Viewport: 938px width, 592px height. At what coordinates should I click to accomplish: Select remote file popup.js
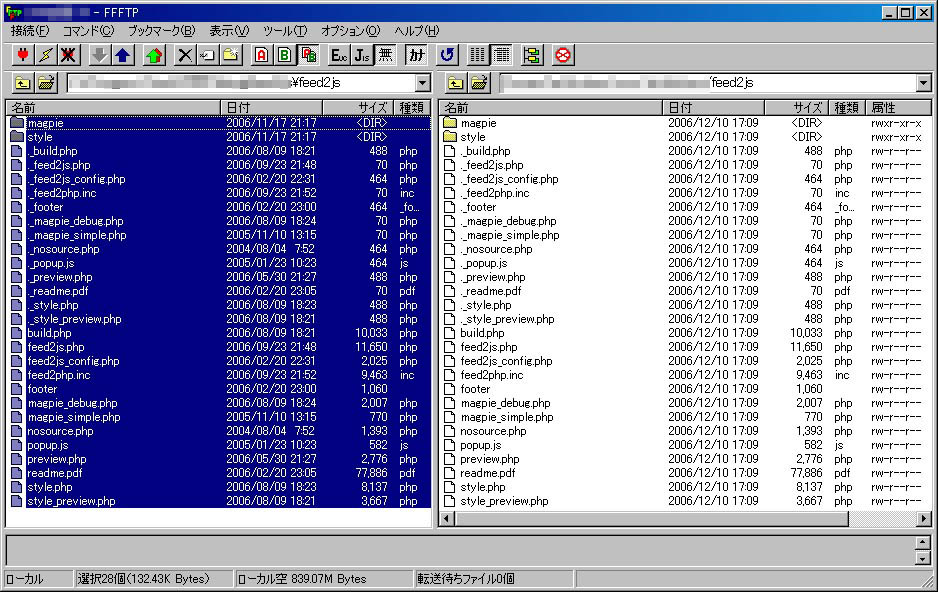coord(481,445)
